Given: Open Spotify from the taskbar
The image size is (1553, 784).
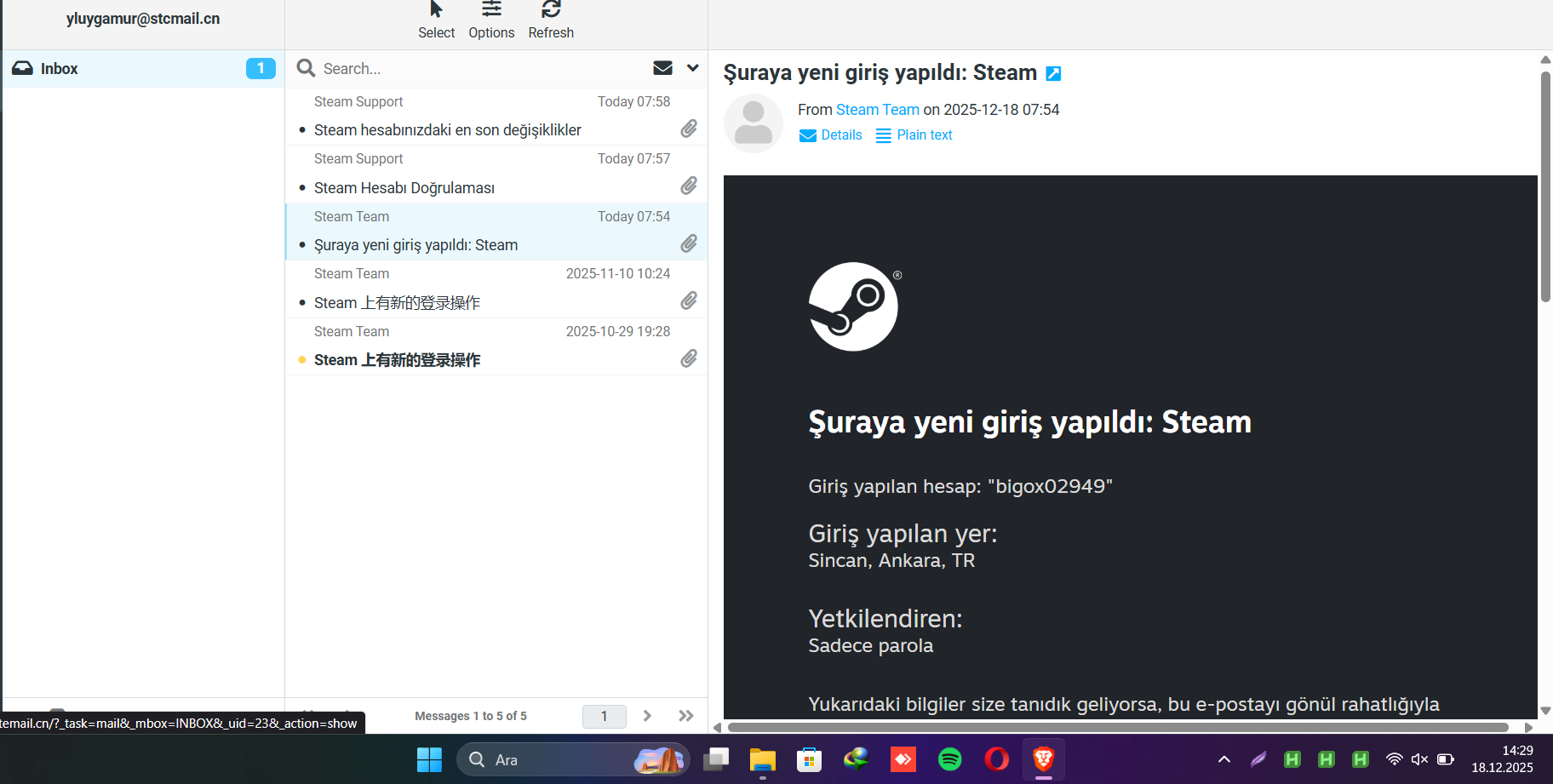Looking at the screenshot, I should click(950, 759).
